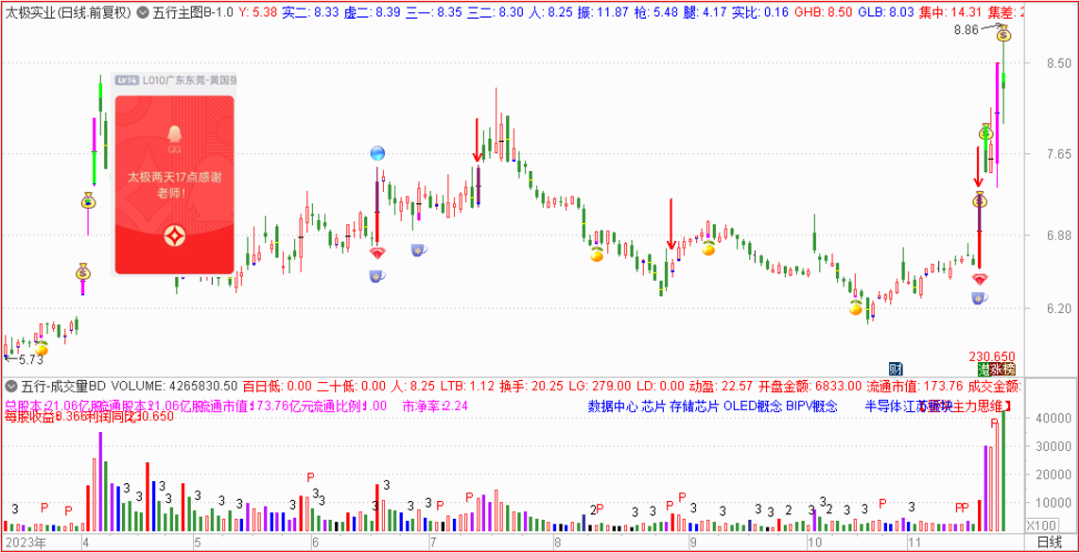1080x553 pixels.
Task: Click the money bag icon at 8.86 peak
Action: click(1005, 33)
